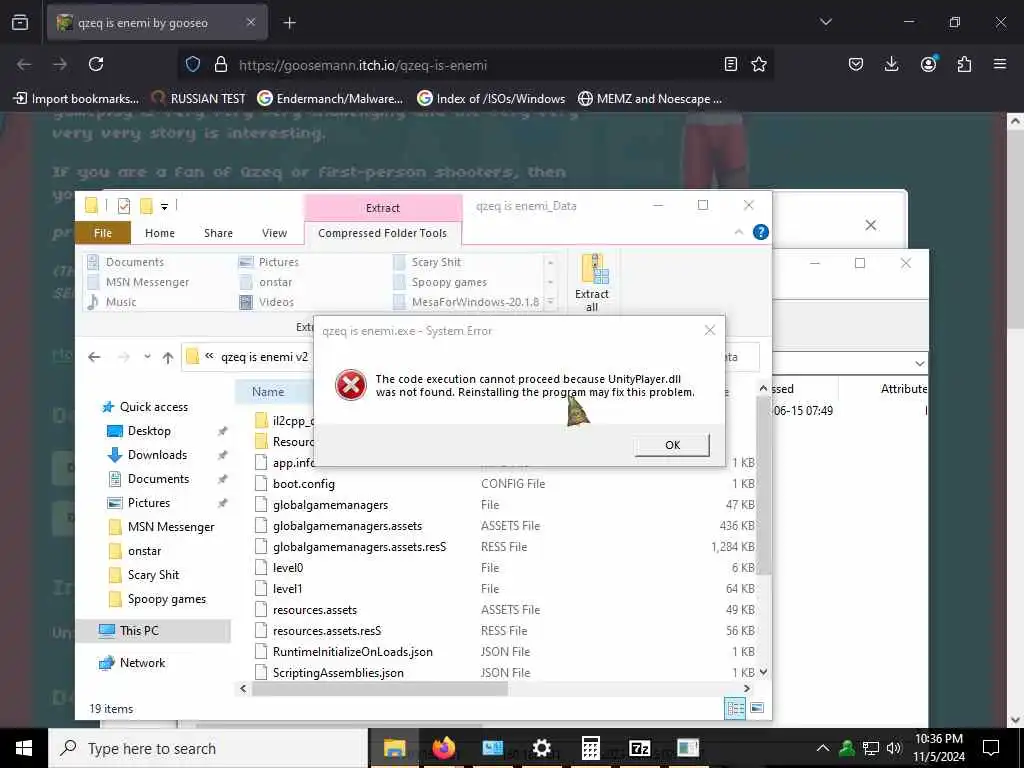Switch Explorer to large icons view

tap(757, 708)
